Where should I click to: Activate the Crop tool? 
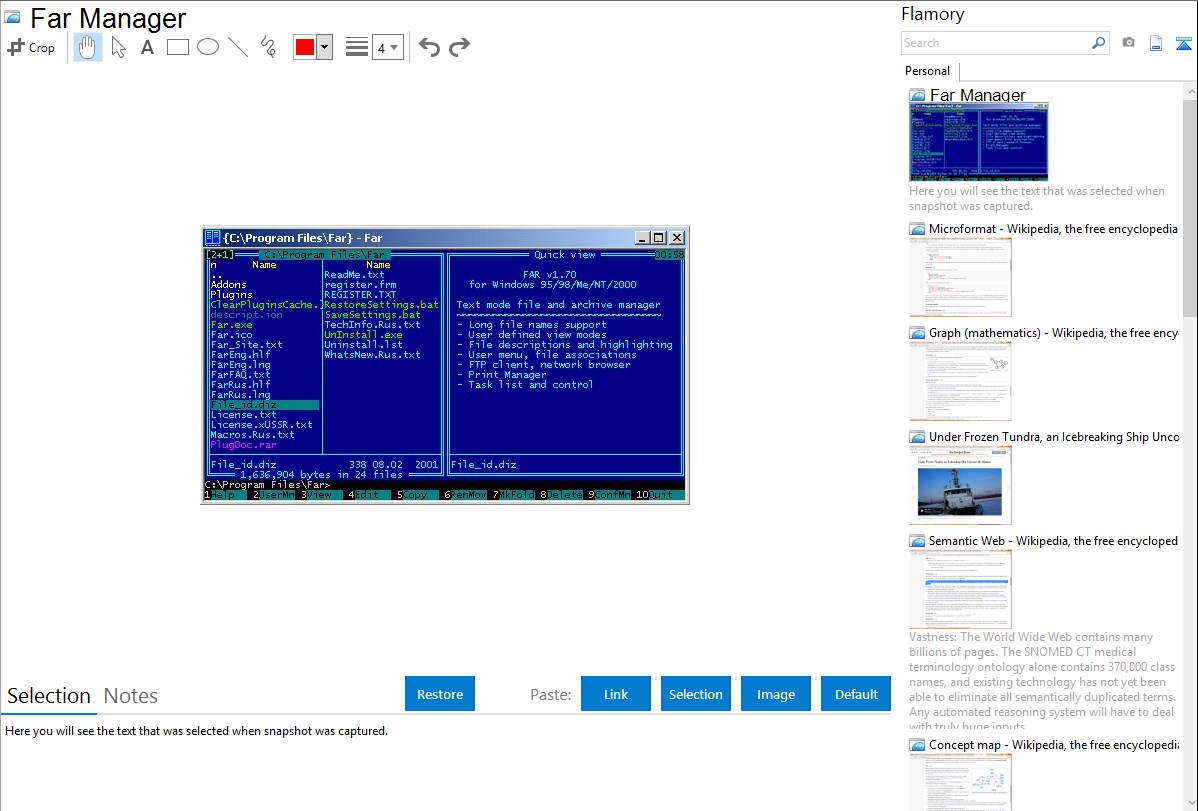[31, 47]
